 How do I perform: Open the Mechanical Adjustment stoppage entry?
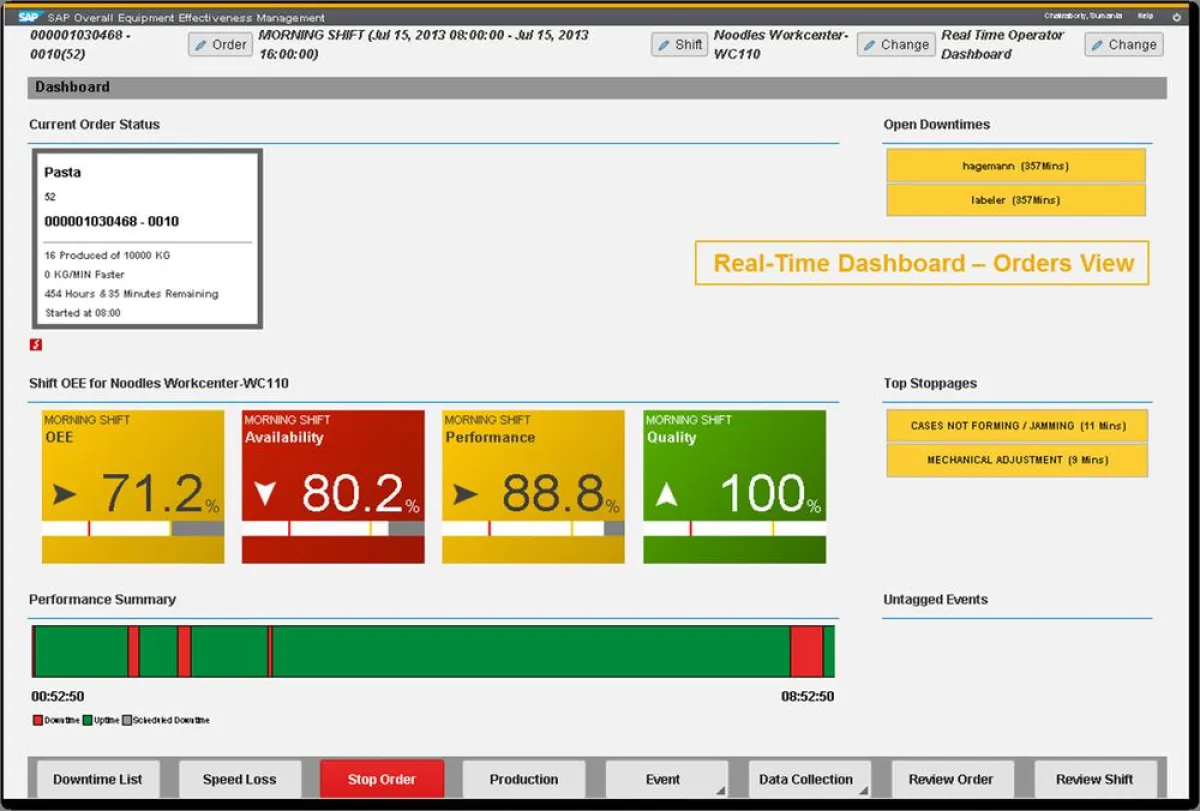coord(1015,460)
